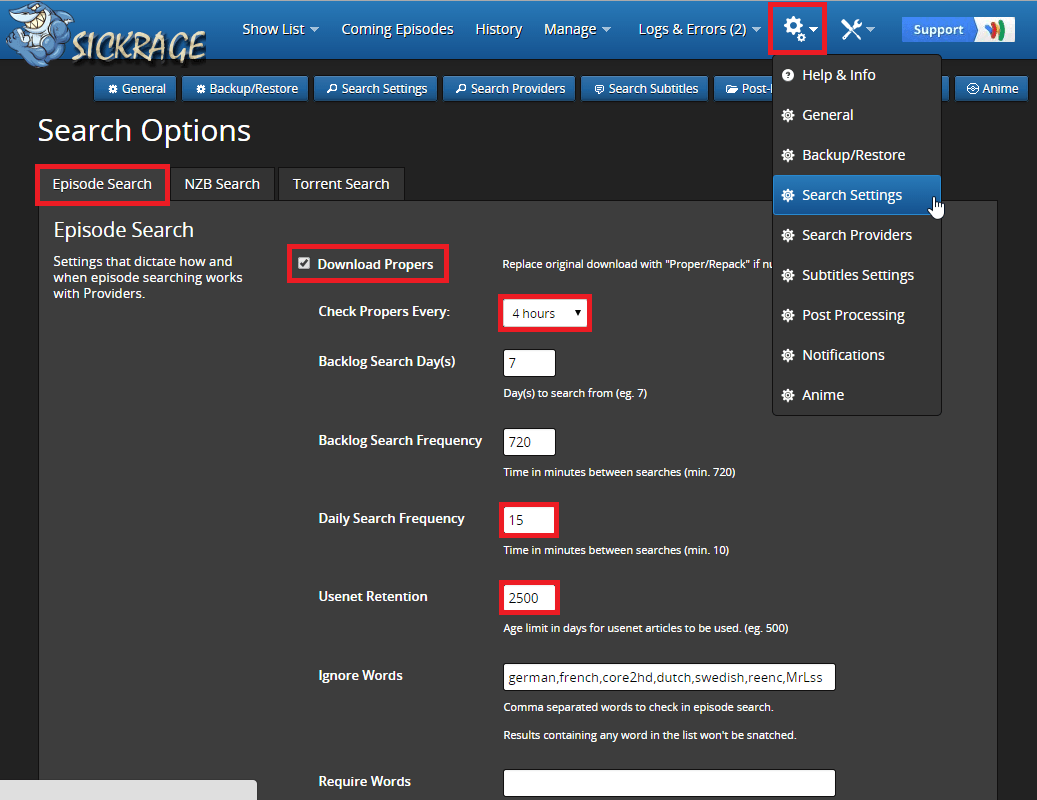Viewport: 1037px width, 800px height.
Task: Uncheck the Download Propers checkbox
Action: click(x=304, y=264)
